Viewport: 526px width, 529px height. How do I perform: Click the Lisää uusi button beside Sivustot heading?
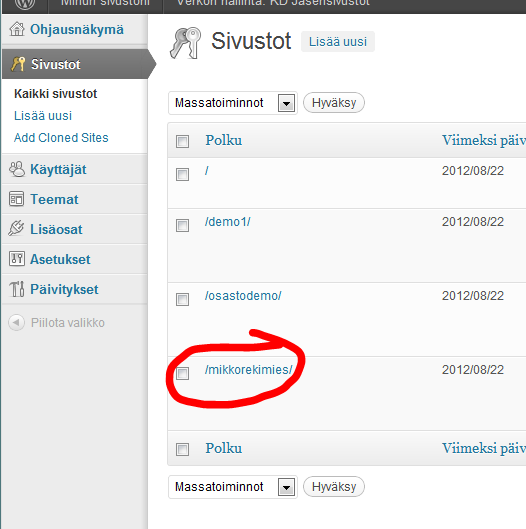click(x=338, y=41)
